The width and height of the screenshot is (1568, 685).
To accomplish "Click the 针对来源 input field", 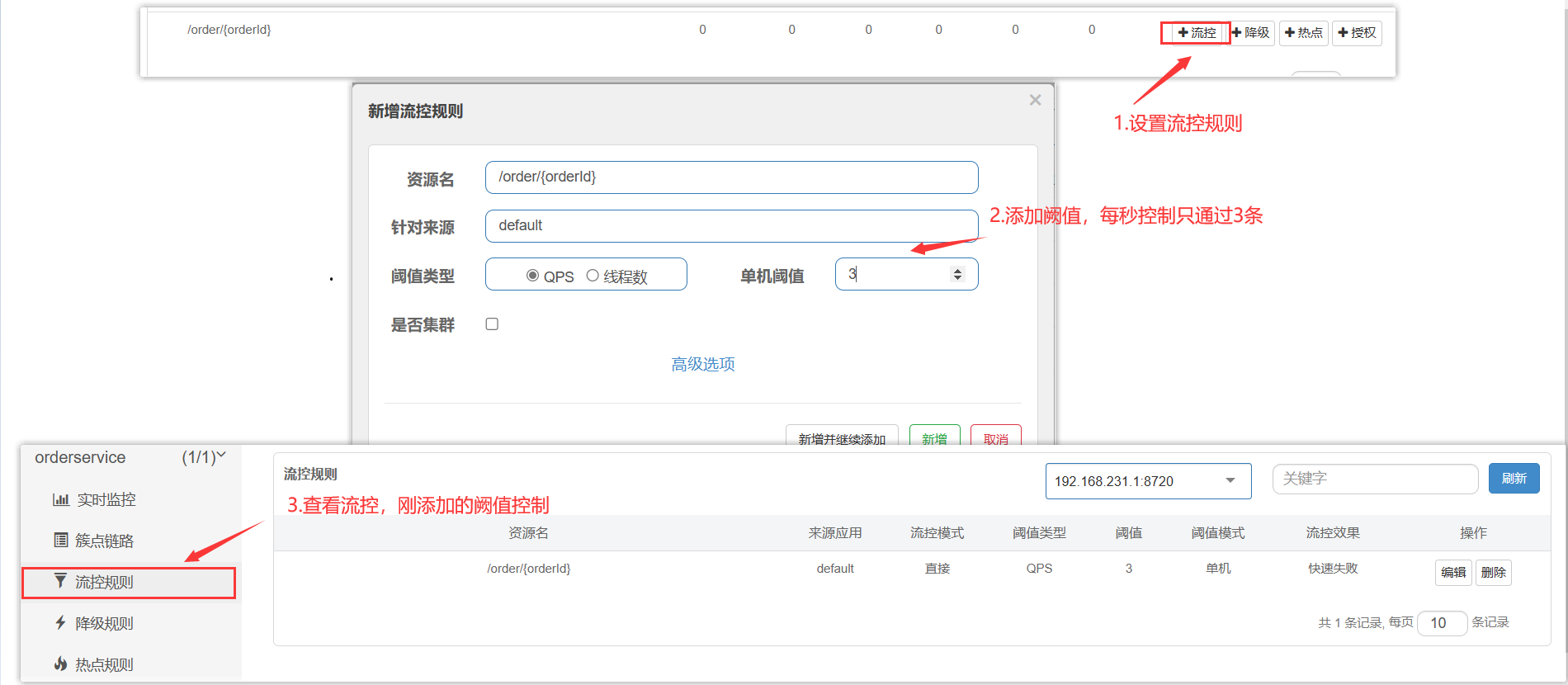I will (732, 226).
